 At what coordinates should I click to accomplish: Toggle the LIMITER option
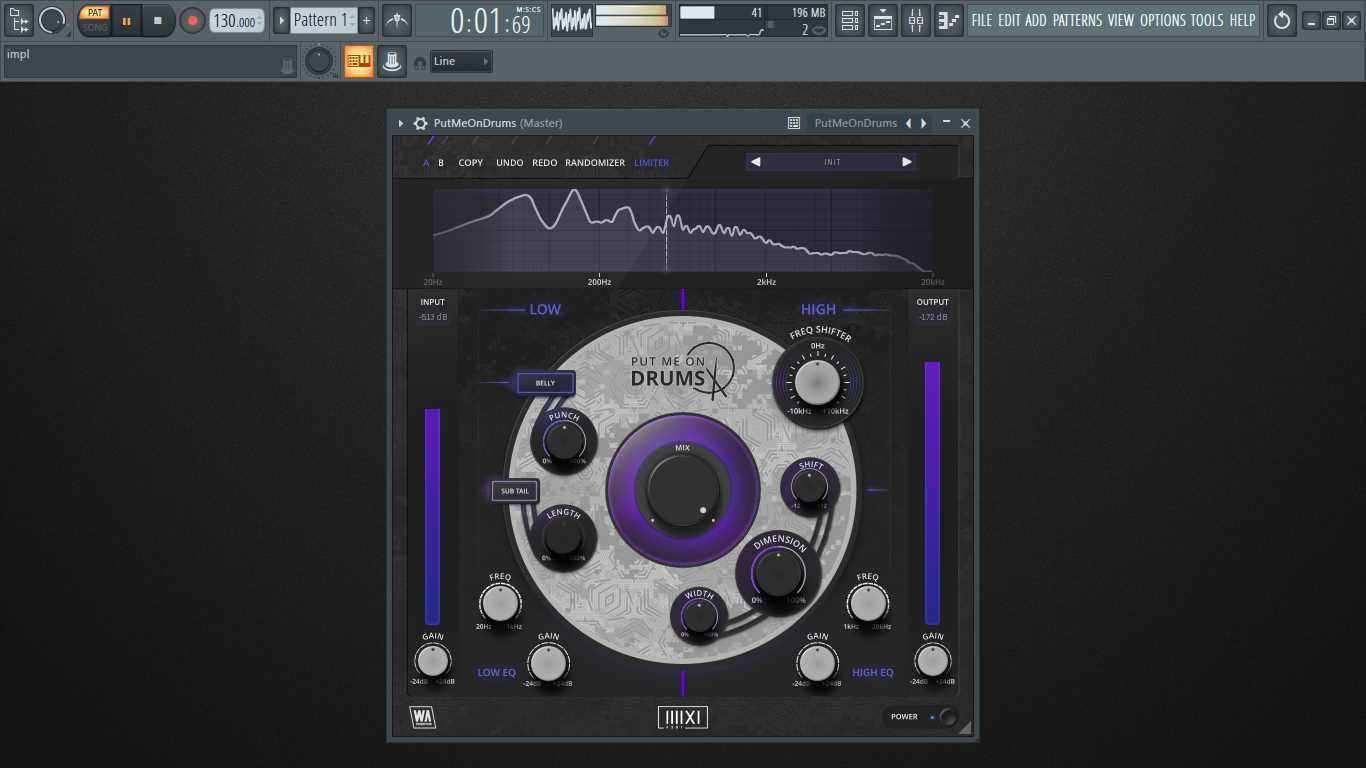[652, 163]
